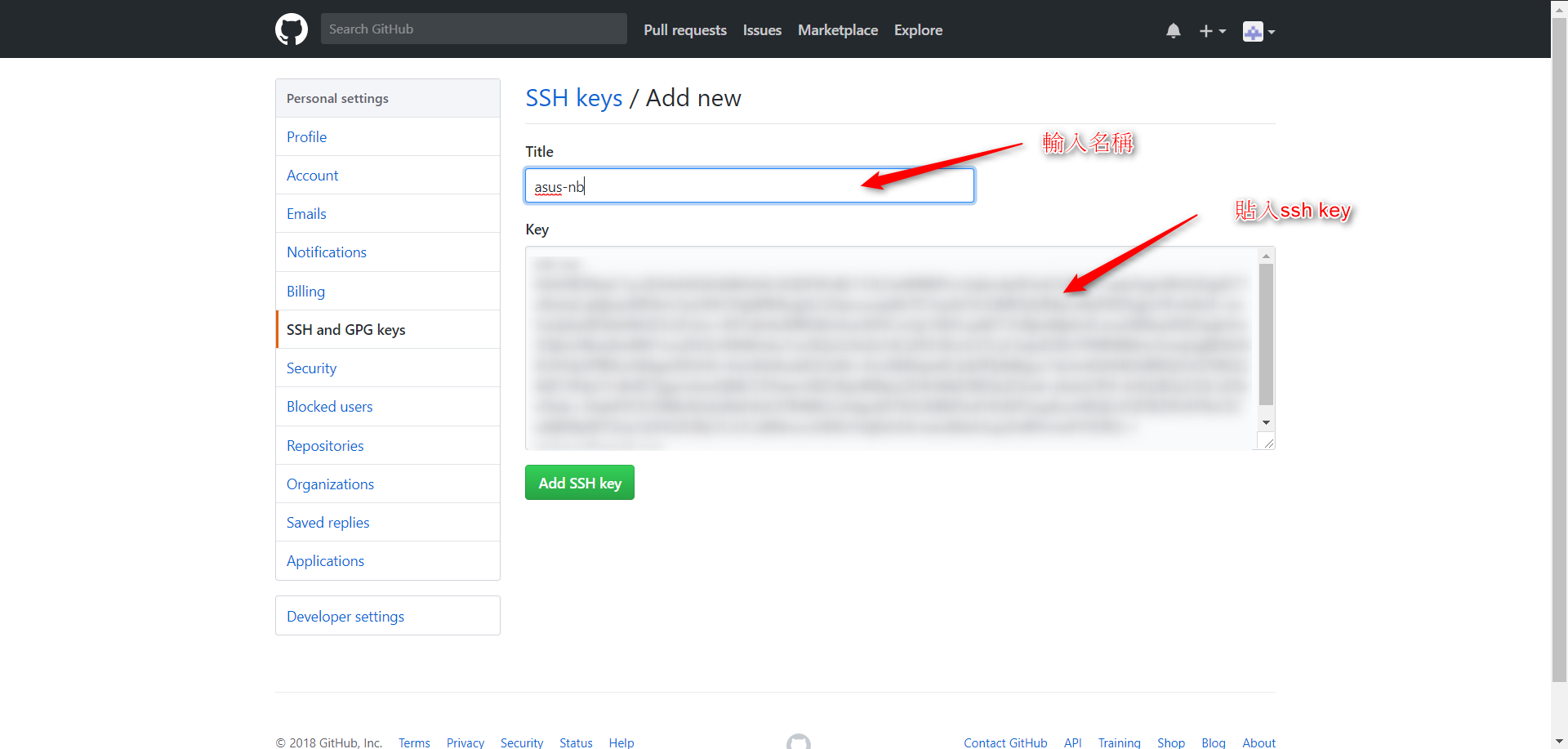Open the GitHub Octocat home logo
Screen dimensions: 1568x749
point(292,29)
